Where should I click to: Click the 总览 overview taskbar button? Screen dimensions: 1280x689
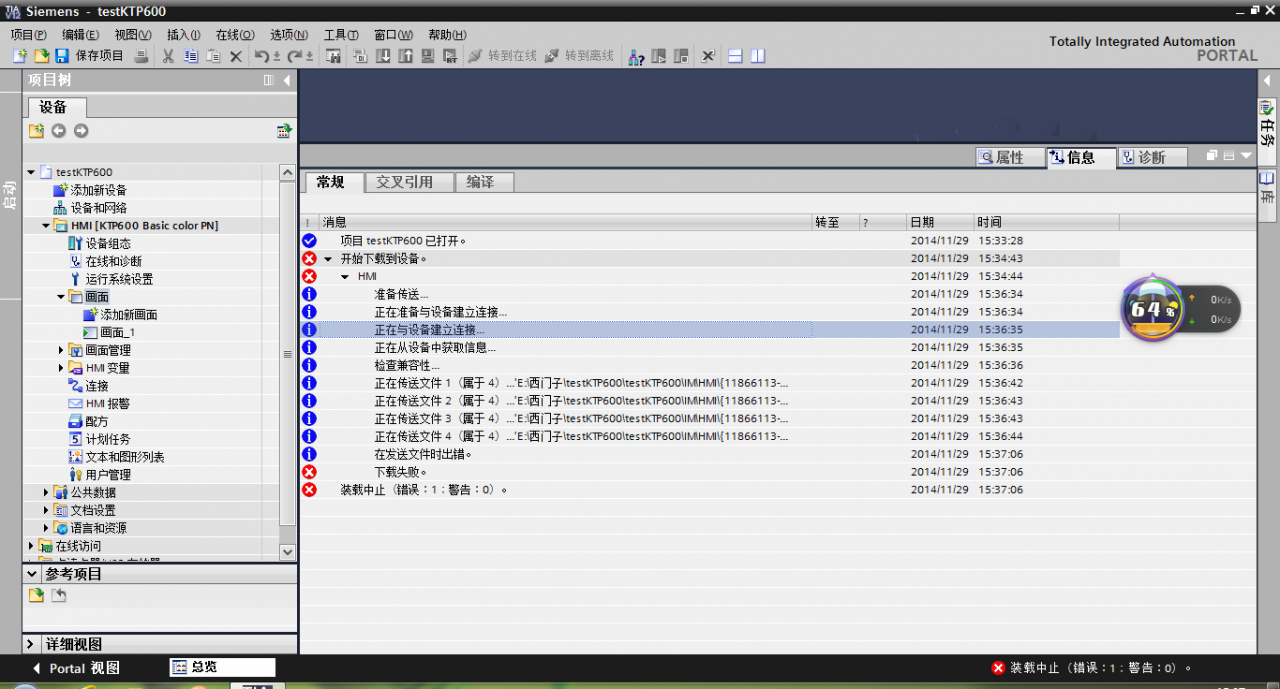click(x=222, y=667)
